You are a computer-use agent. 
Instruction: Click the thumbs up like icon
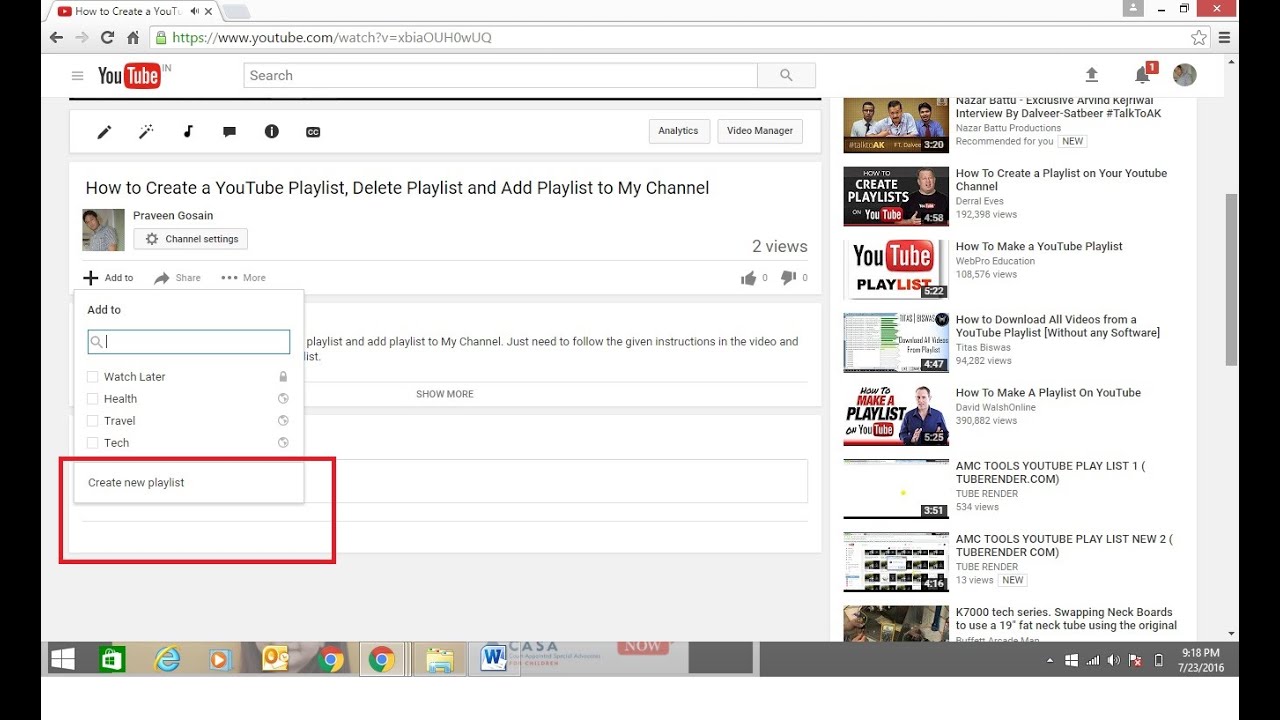[748, 278]
